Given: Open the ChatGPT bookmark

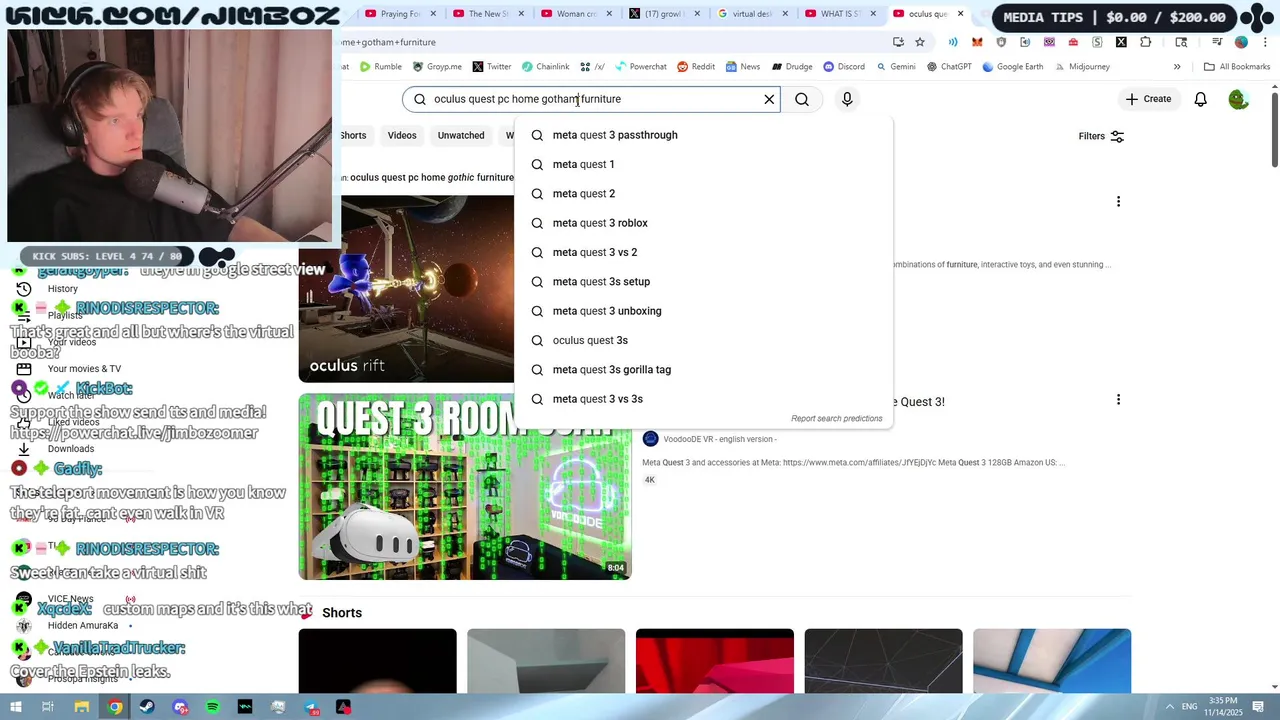Looking at the screenshot, I should point(949,67).
